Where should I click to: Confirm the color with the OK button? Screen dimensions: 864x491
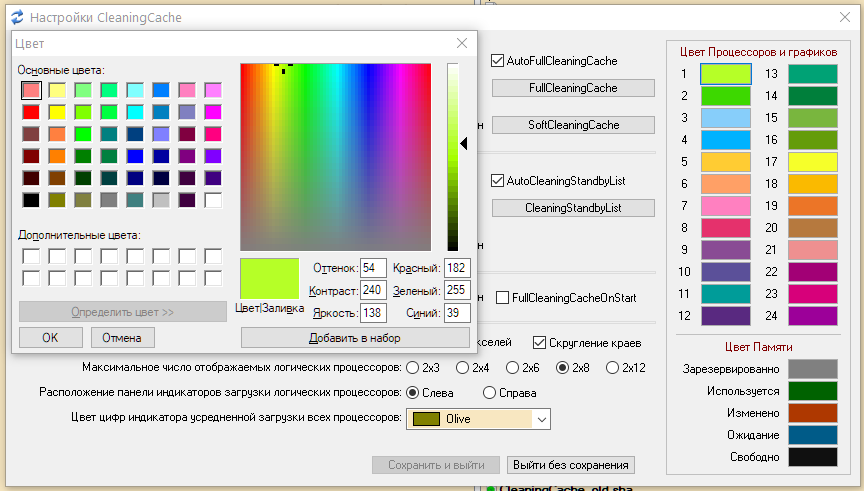[x=50, y=338]
